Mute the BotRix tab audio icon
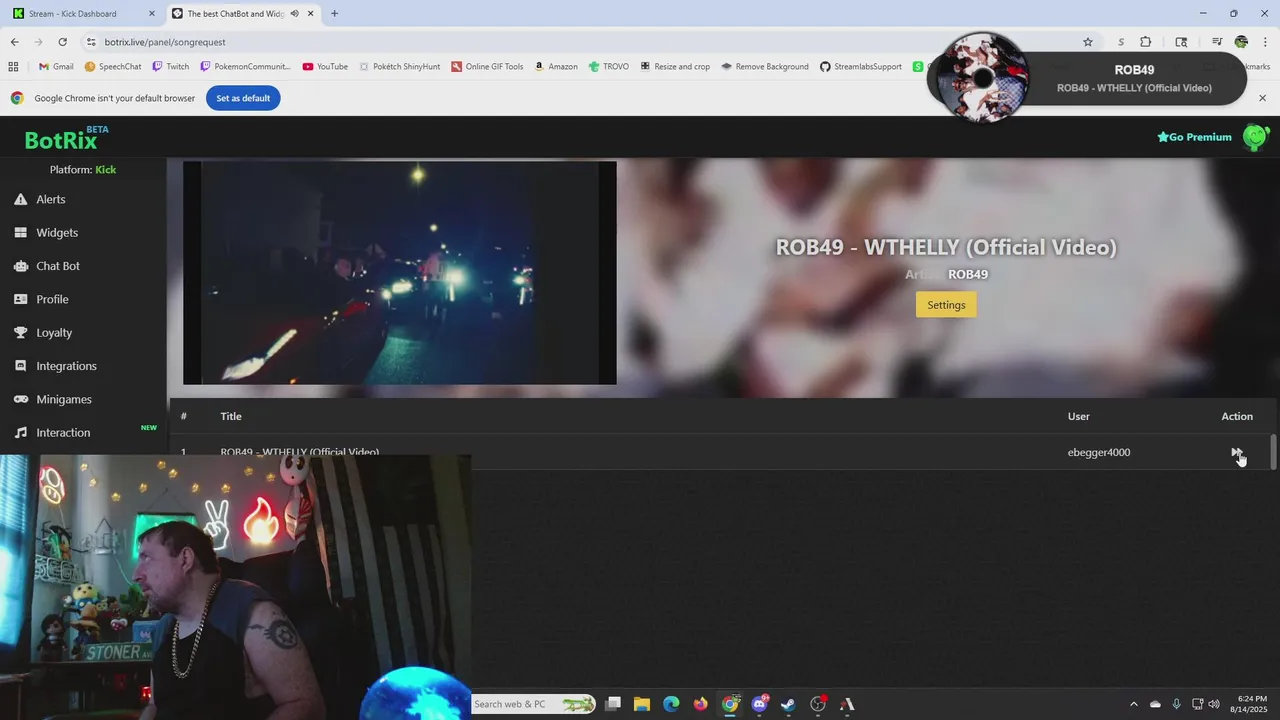1280x720 pixels. coord(294,14)
